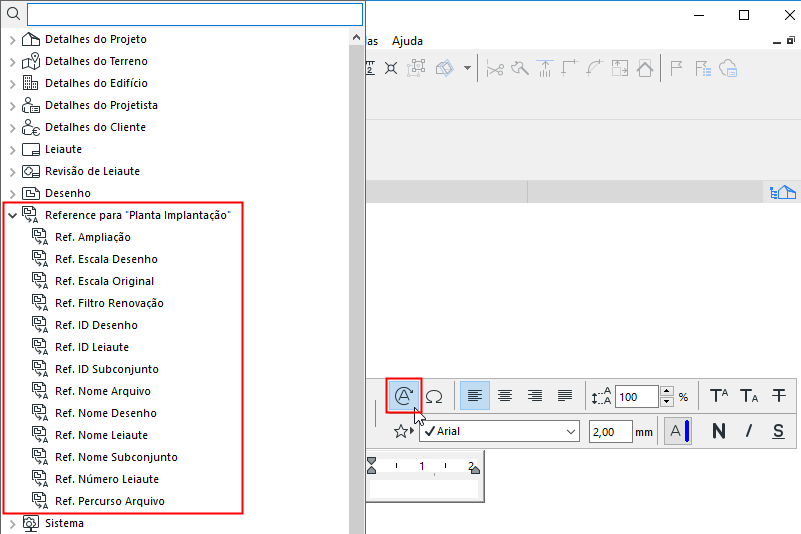Align text right

pyautogui.click(x=535, y=396)
